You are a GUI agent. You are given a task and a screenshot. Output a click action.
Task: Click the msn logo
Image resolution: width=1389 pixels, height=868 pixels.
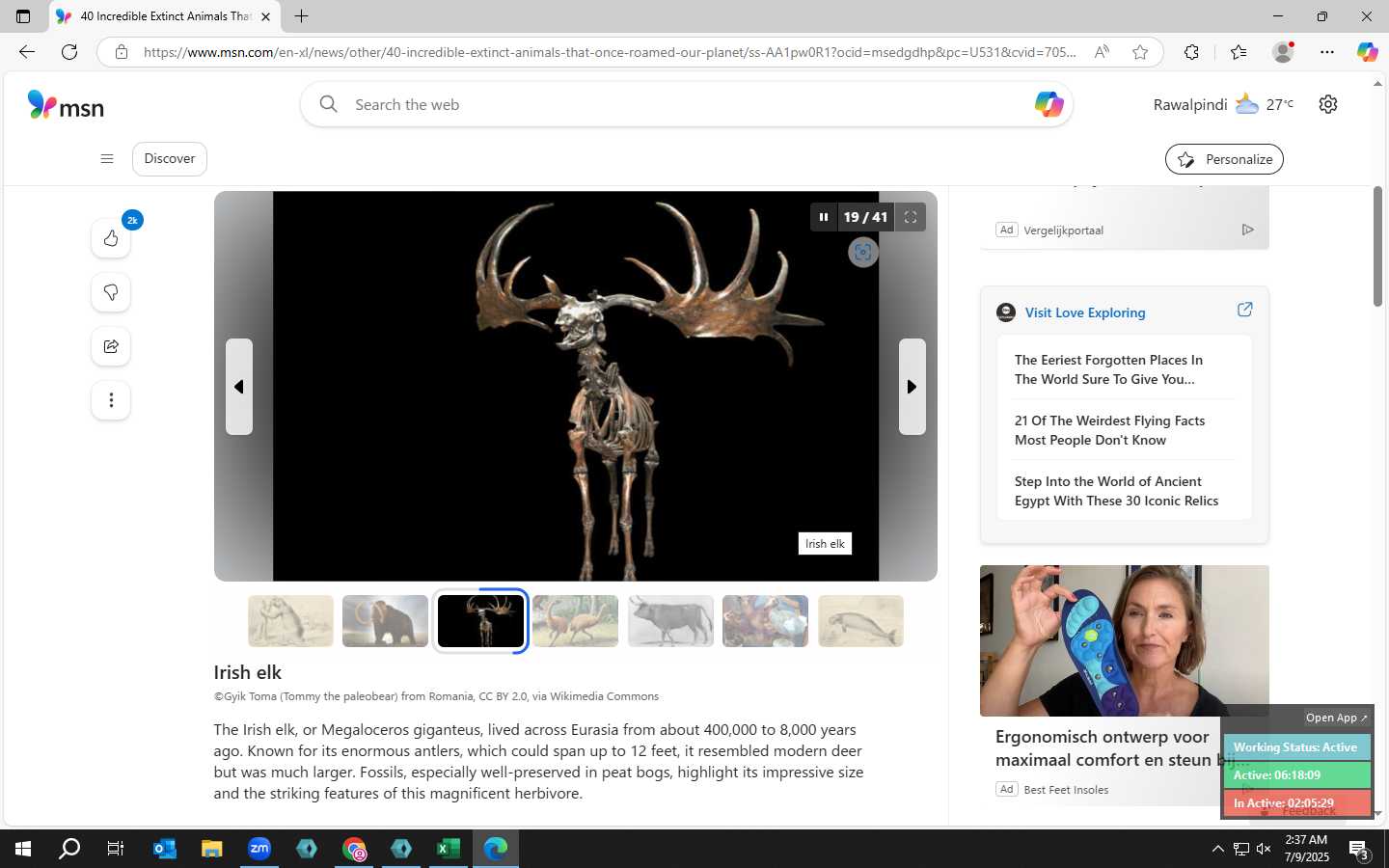coord(66,105)
